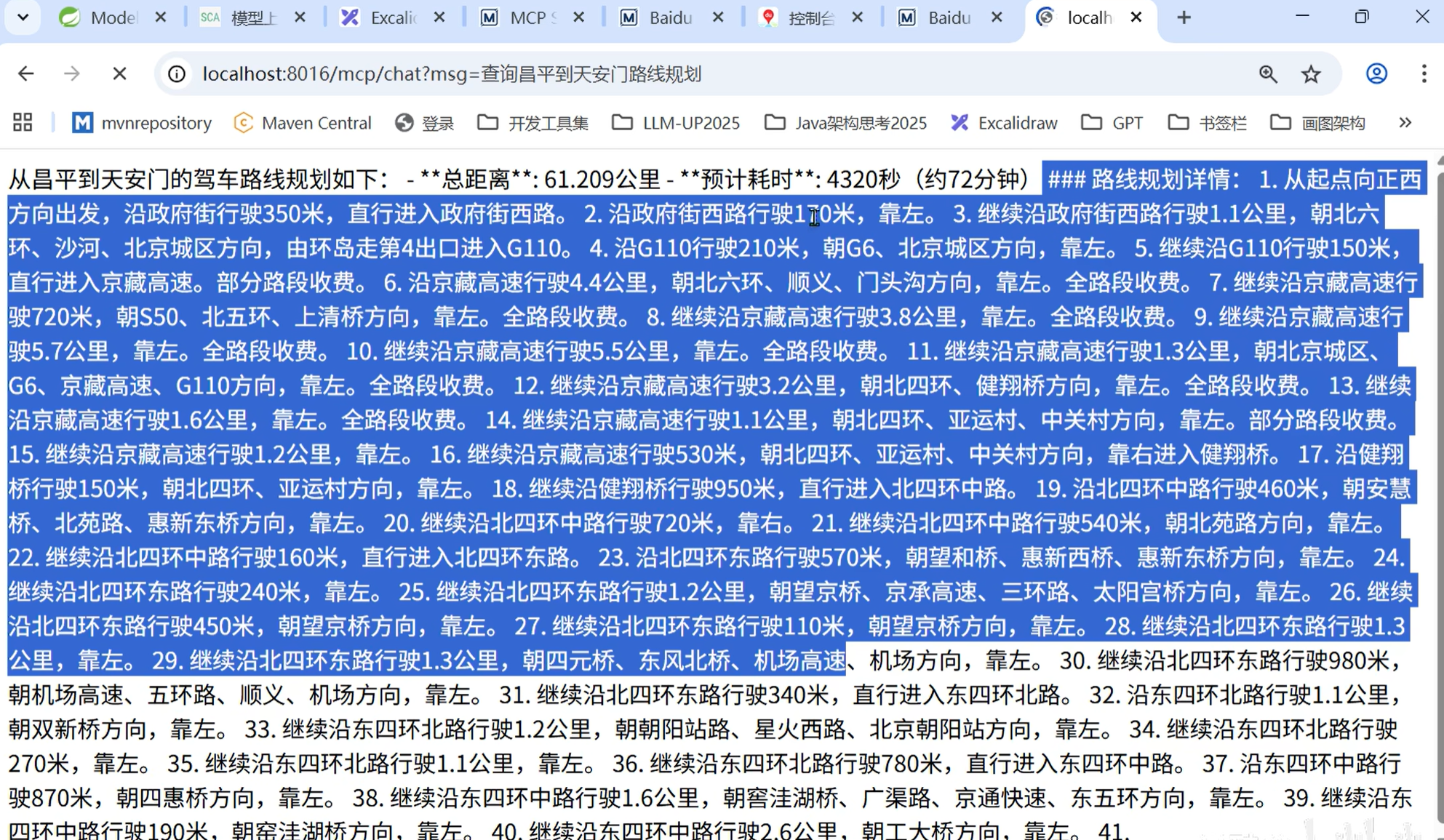The width and height of the screenshot is (1444, 840).
Task: Show more bookmarks with double chevron
Action: point(1405,122)
